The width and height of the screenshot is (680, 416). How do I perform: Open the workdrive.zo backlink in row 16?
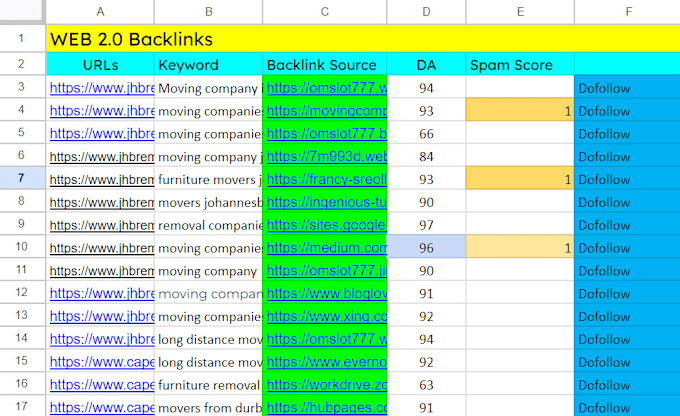pyautogui.click(x=327, y=385)
